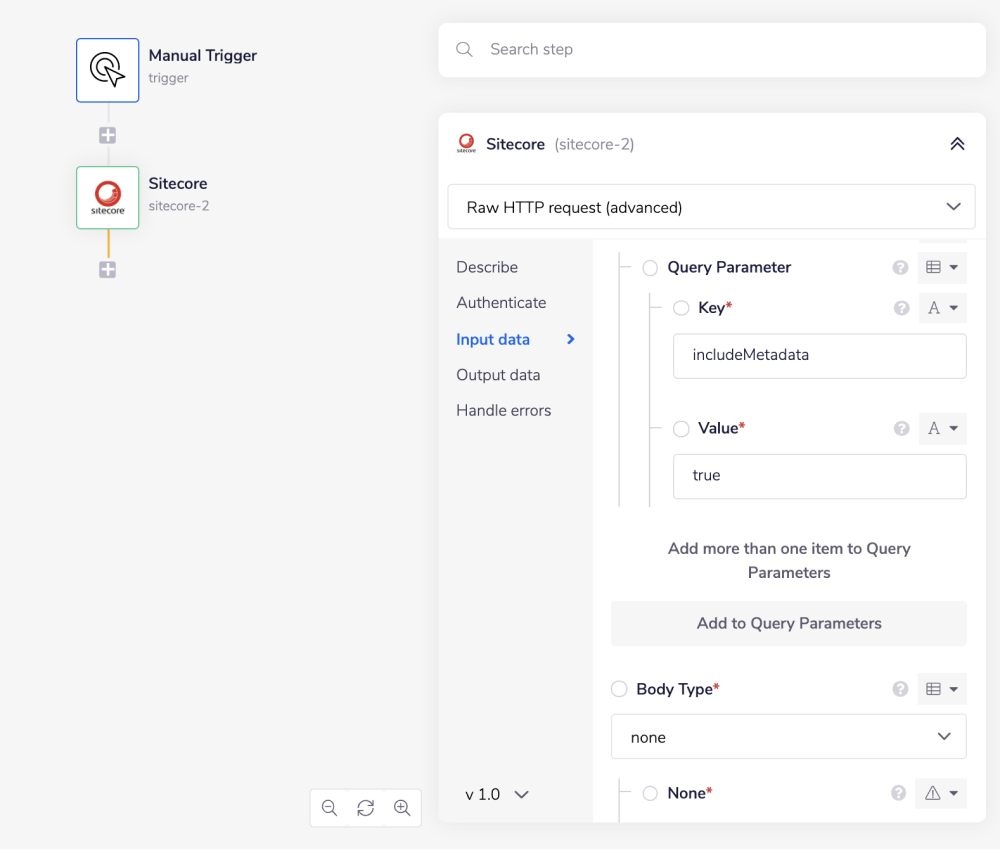The height and width of the screenshot is (850, 1000).
Task: Zoom in on the workflow canvas
Action: [402, 808]
